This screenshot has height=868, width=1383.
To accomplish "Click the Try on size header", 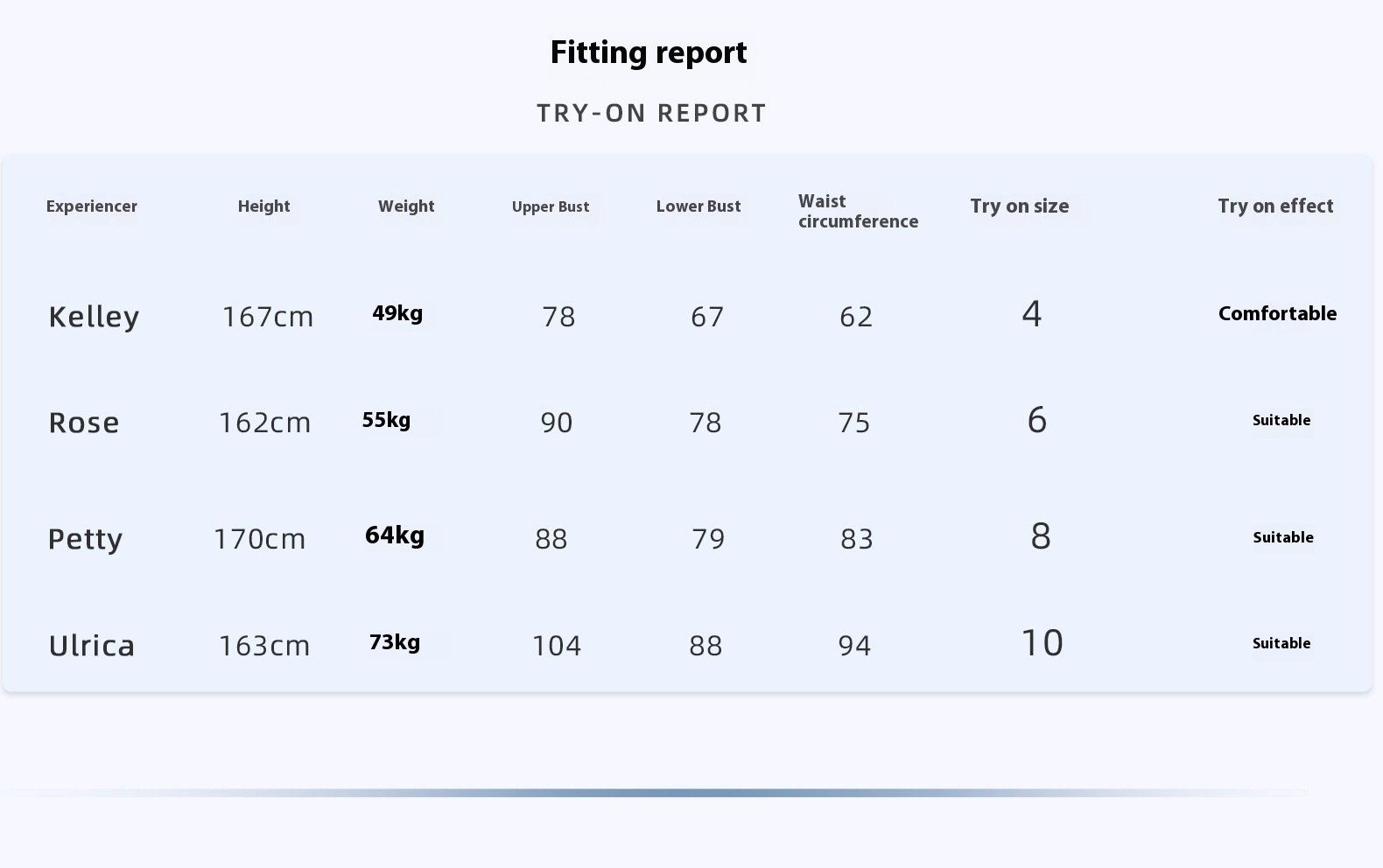I will [x=1019, y=206].
